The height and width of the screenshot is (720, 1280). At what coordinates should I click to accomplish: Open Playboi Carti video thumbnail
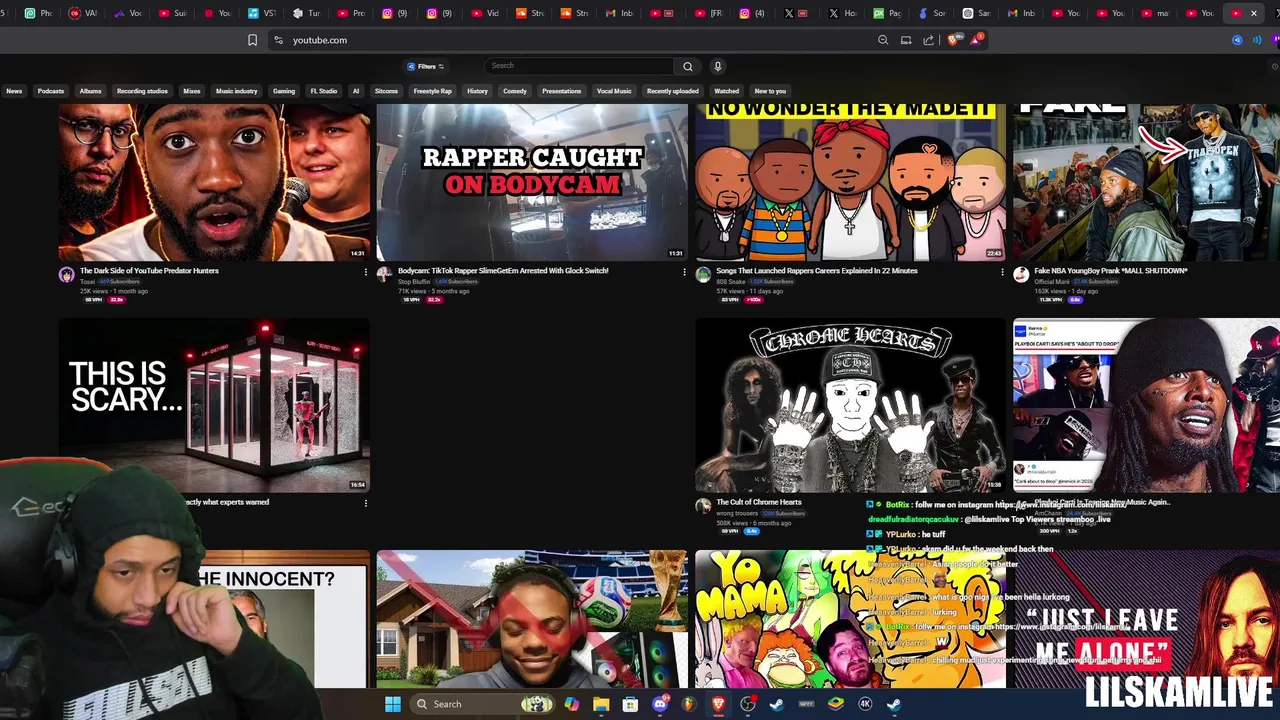[1146, 405]
